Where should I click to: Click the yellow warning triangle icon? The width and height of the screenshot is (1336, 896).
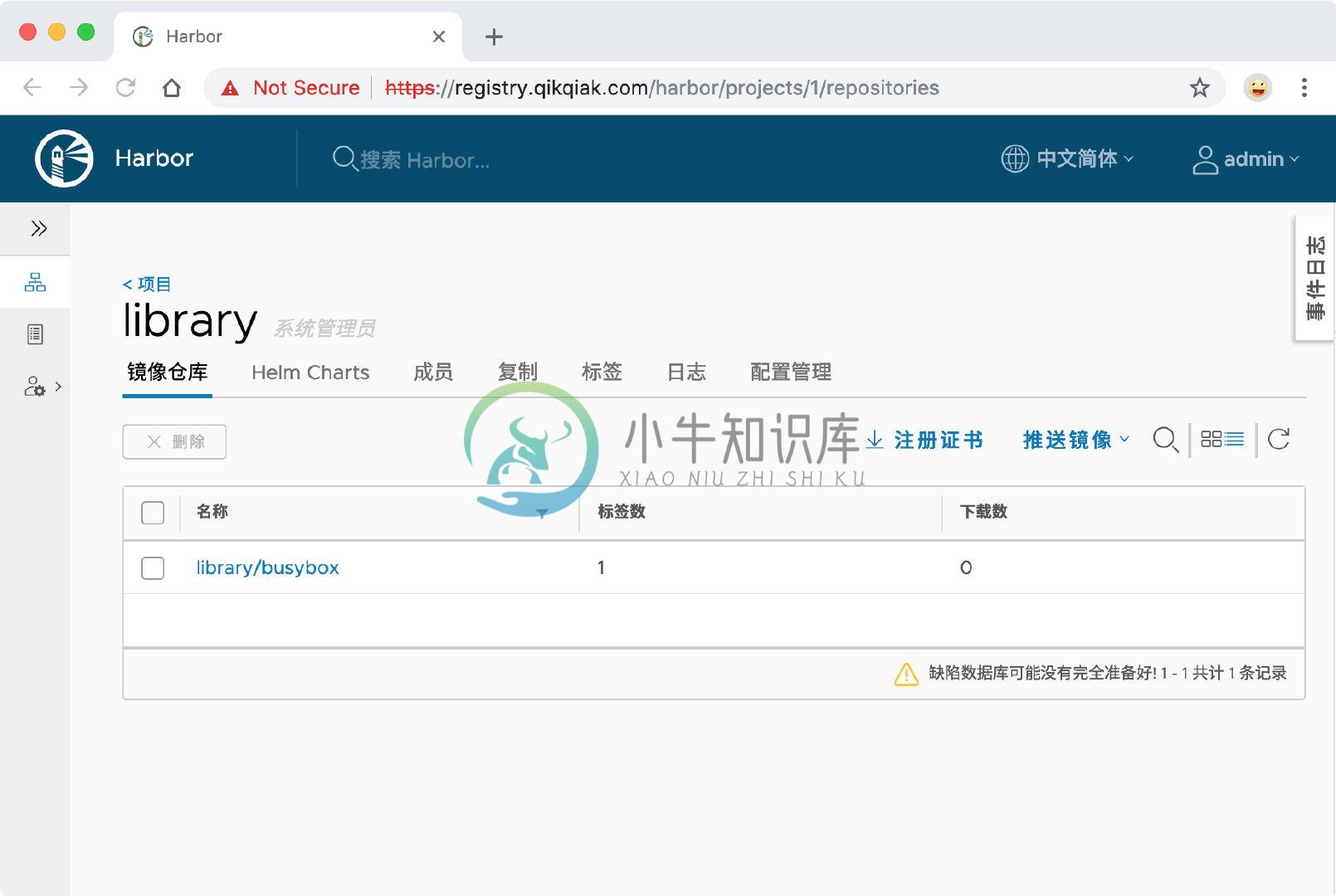906,674
